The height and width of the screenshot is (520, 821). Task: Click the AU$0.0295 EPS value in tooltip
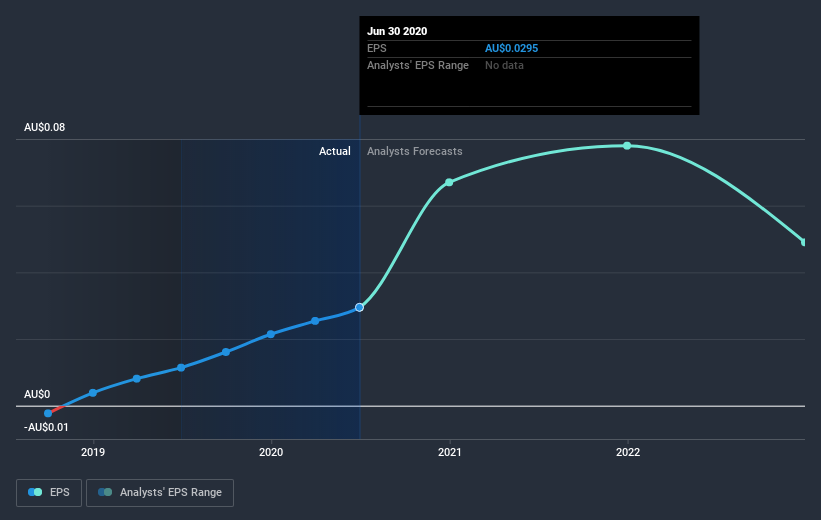click(511, 48)
